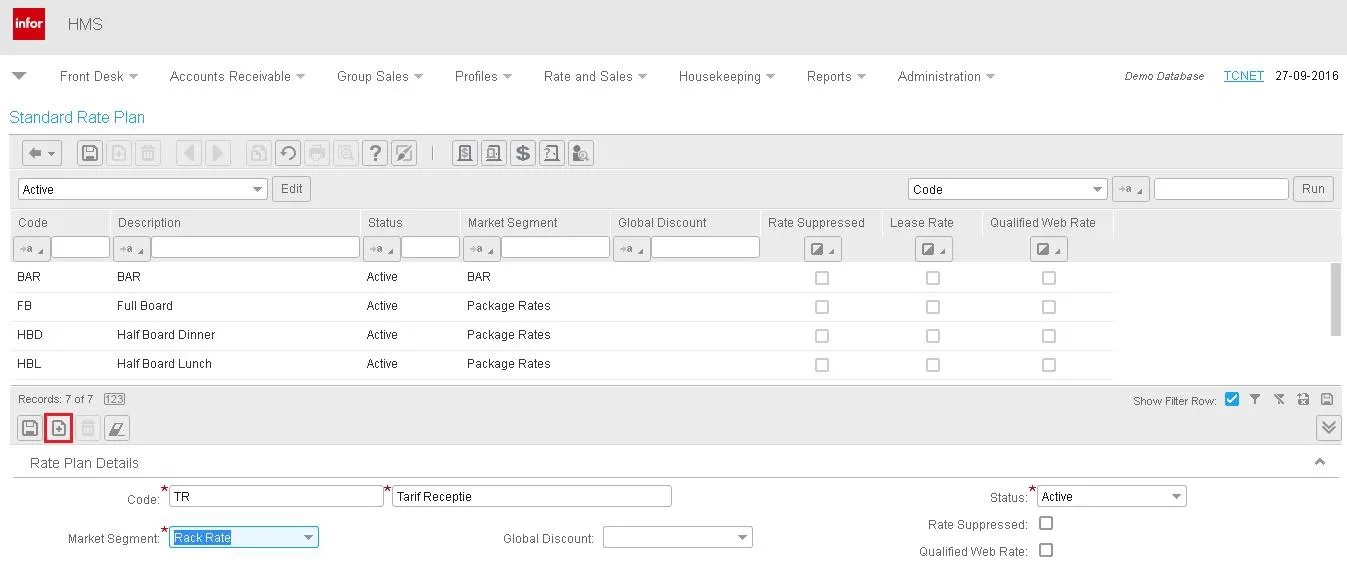
Task: Open help with the question mark icon
Action: tap(375, 153)
